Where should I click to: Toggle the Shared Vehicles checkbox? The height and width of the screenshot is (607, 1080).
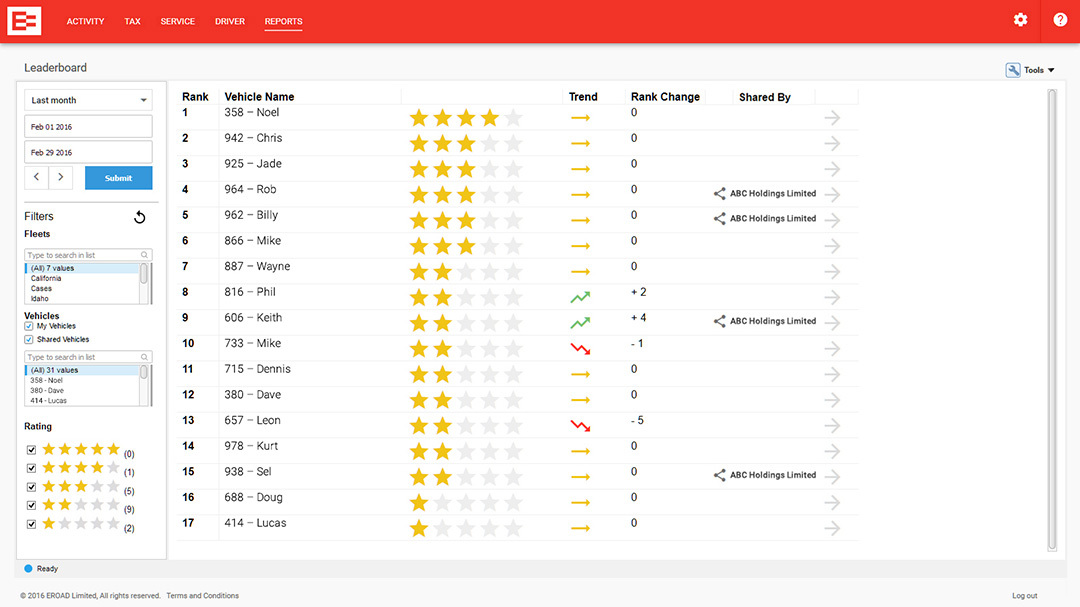click(x=29, y=340)
